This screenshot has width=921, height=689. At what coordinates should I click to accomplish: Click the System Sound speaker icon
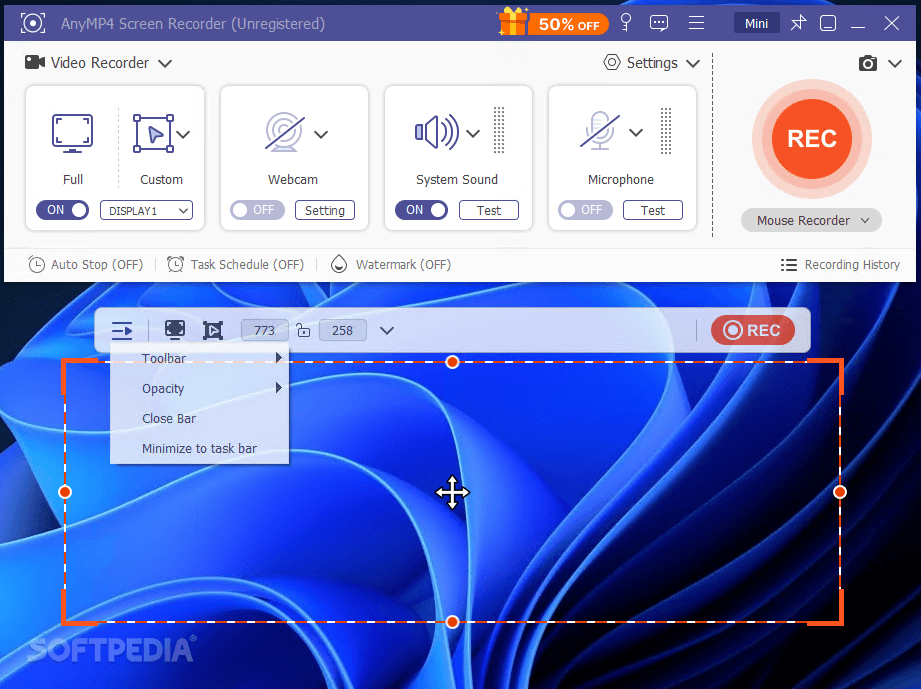click(437, 132)
